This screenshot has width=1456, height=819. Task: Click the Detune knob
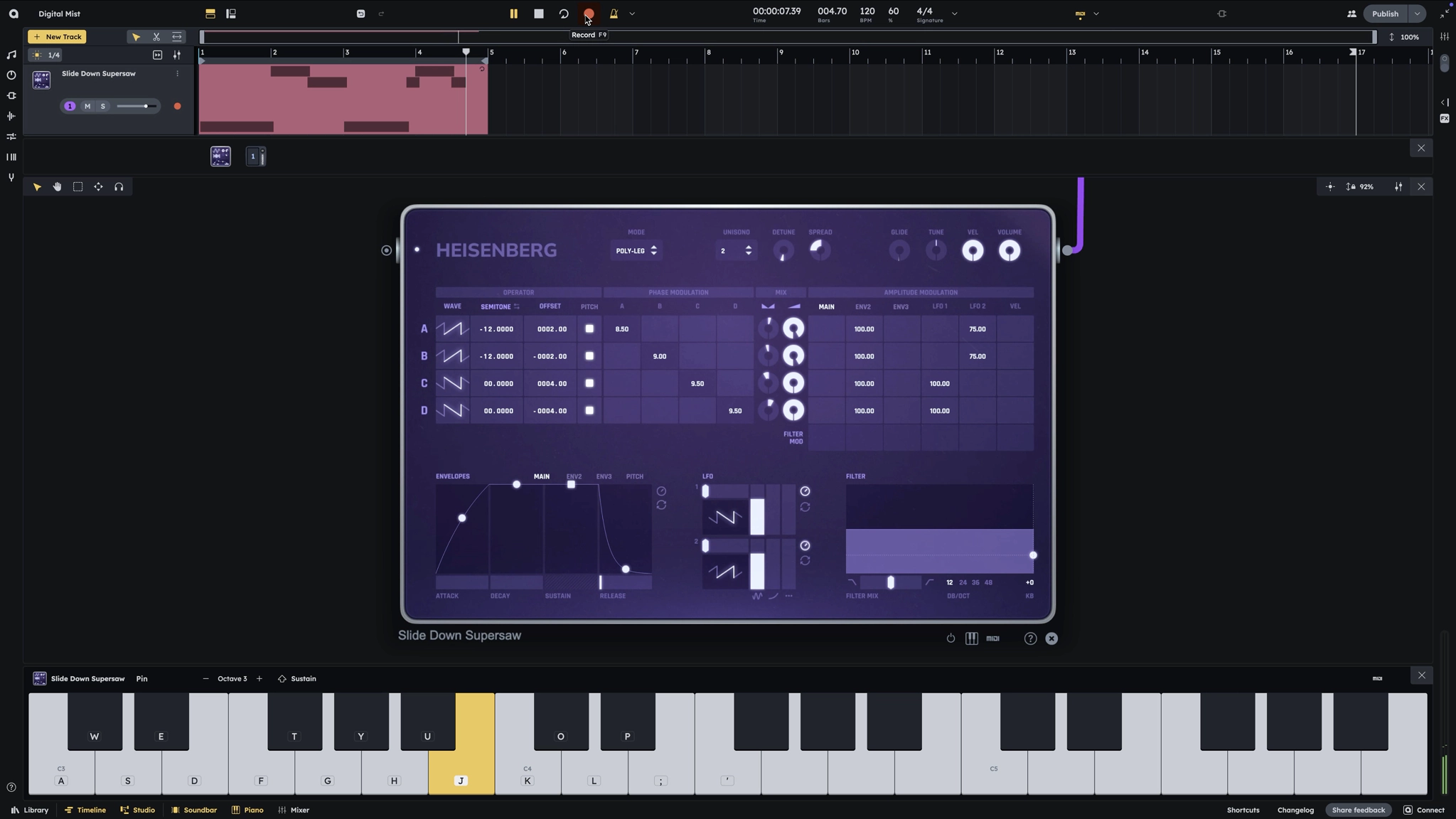click(783, 250)
